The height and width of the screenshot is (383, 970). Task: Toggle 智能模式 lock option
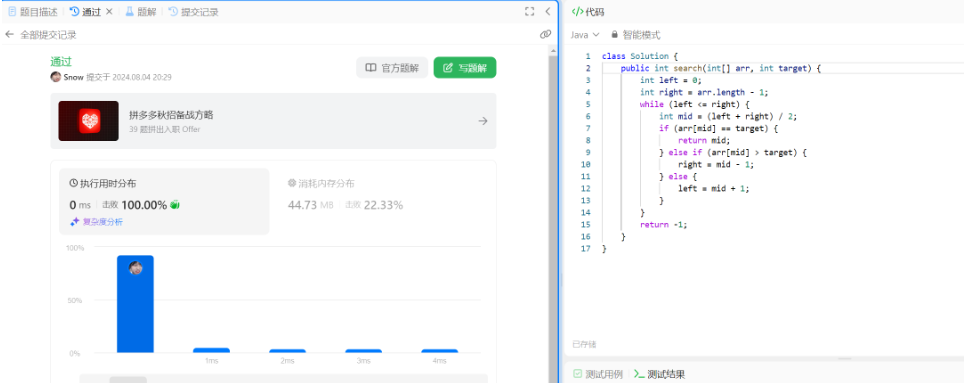point(635,35)
